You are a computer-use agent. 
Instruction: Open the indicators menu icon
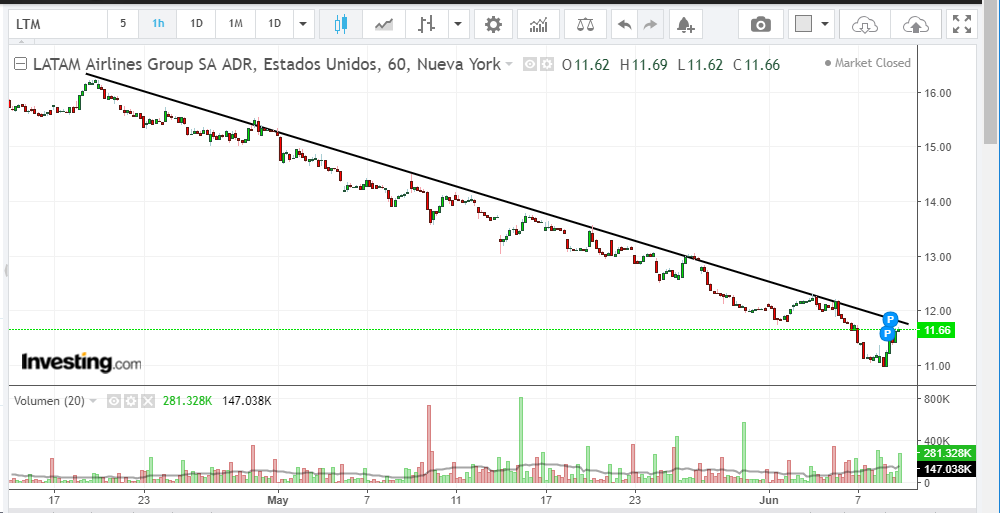tap(538, 24)
